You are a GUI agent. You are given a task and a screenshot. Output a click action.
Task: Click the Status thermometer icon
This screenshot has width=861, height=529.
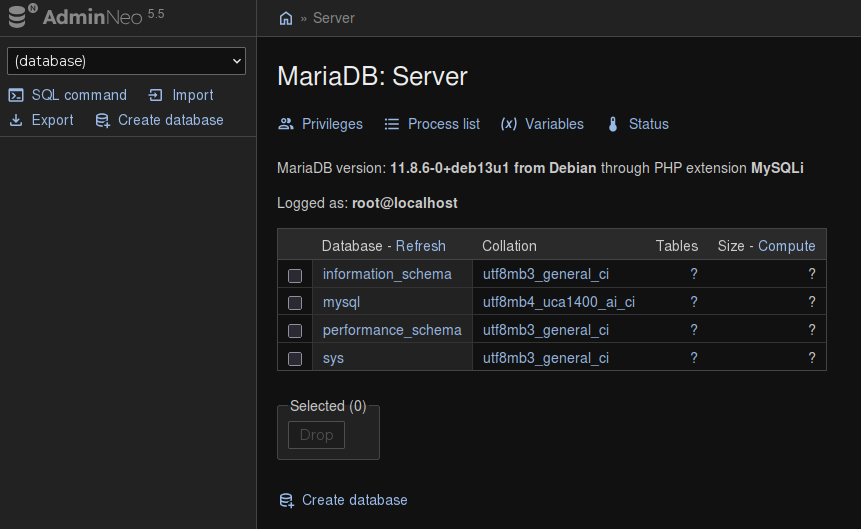[613, 124]
